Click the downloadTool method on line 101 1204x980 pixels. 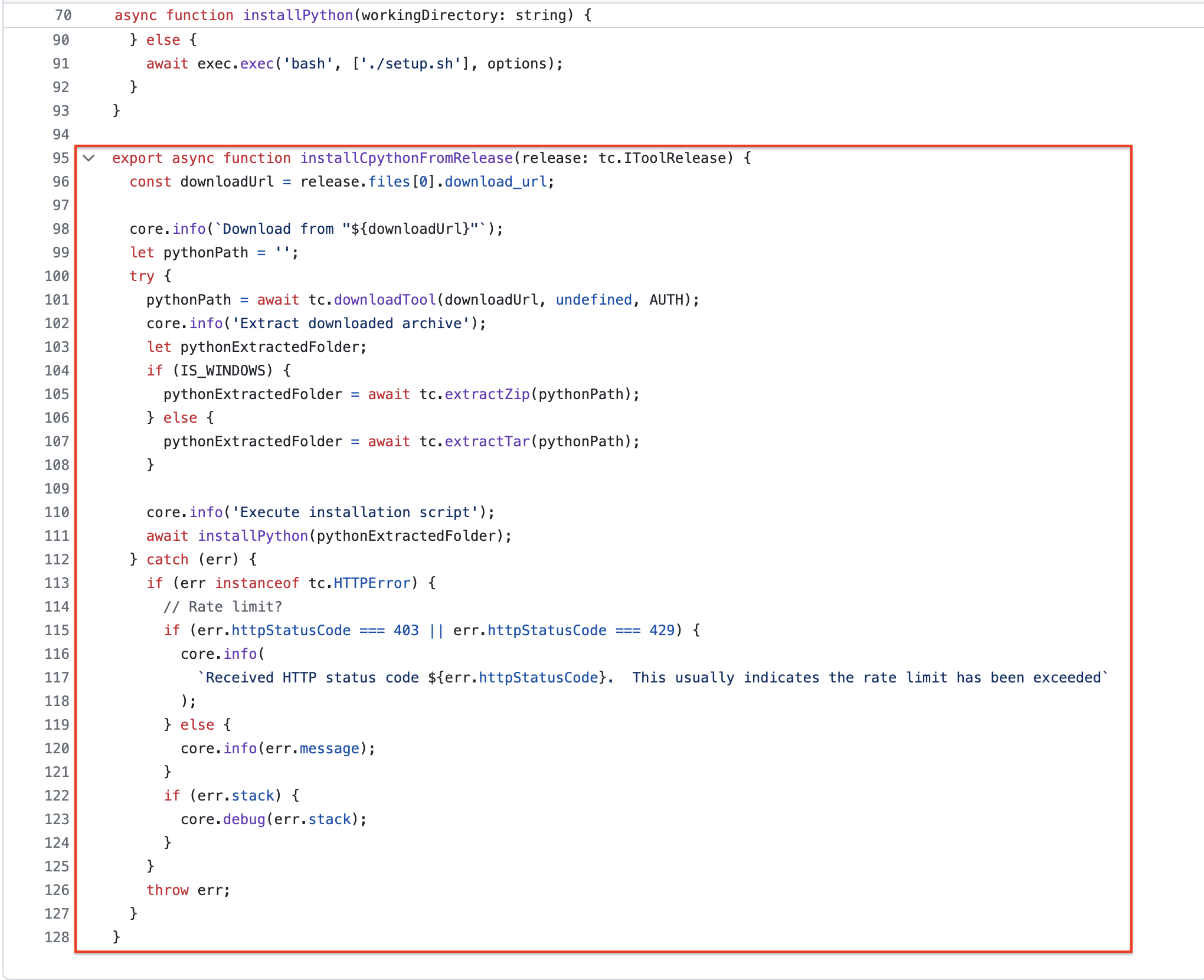[384, 300]
